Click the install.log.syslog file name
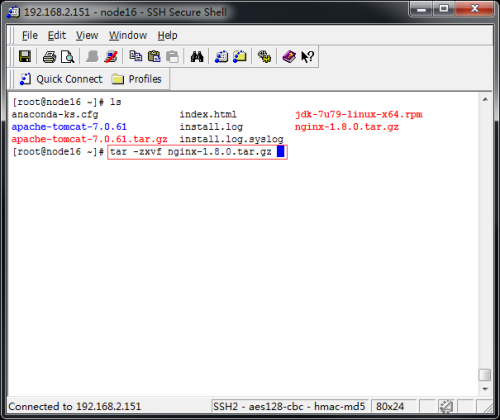 (x=232, y=139)
